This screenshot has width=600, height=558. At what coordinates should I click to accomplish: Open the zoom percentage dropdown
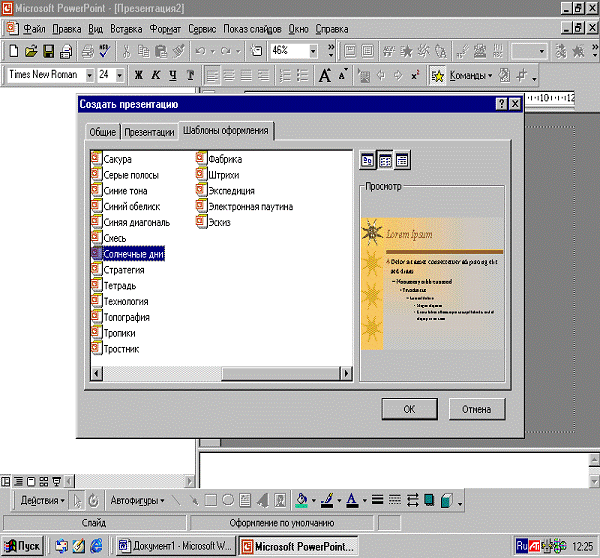(x=314, y=50)
